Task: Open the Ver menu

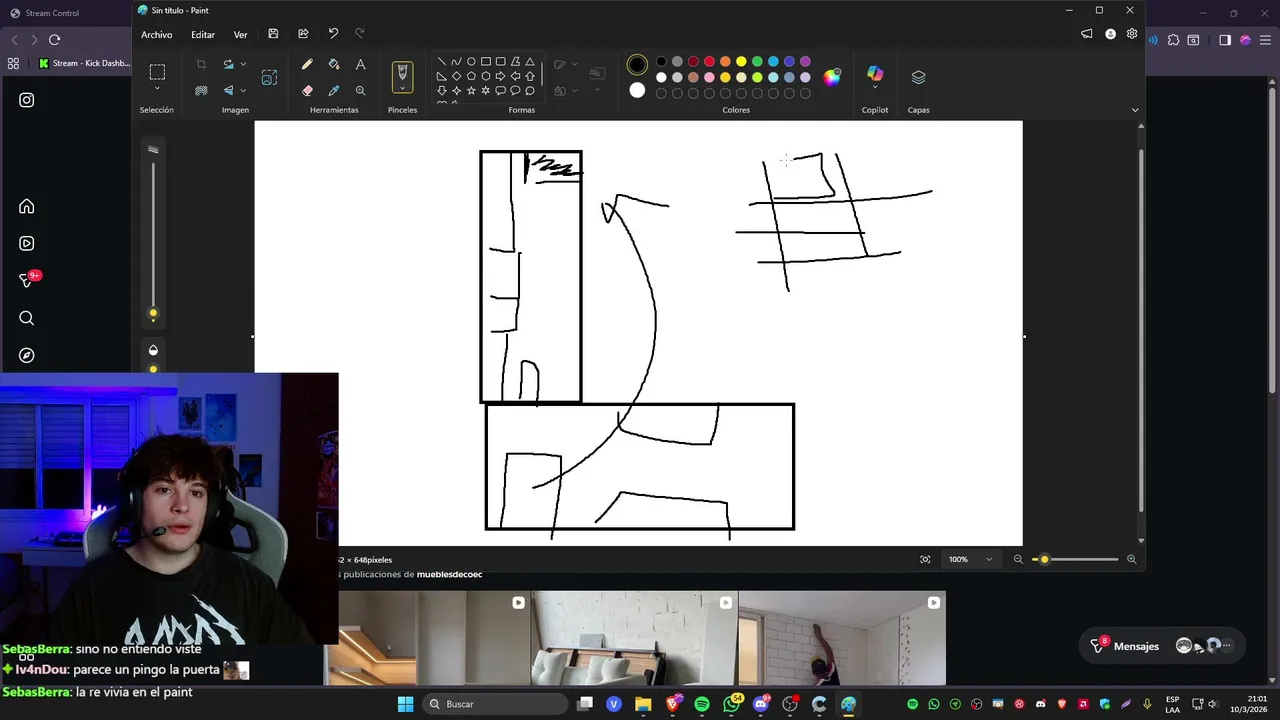Action: coord(240,34)
